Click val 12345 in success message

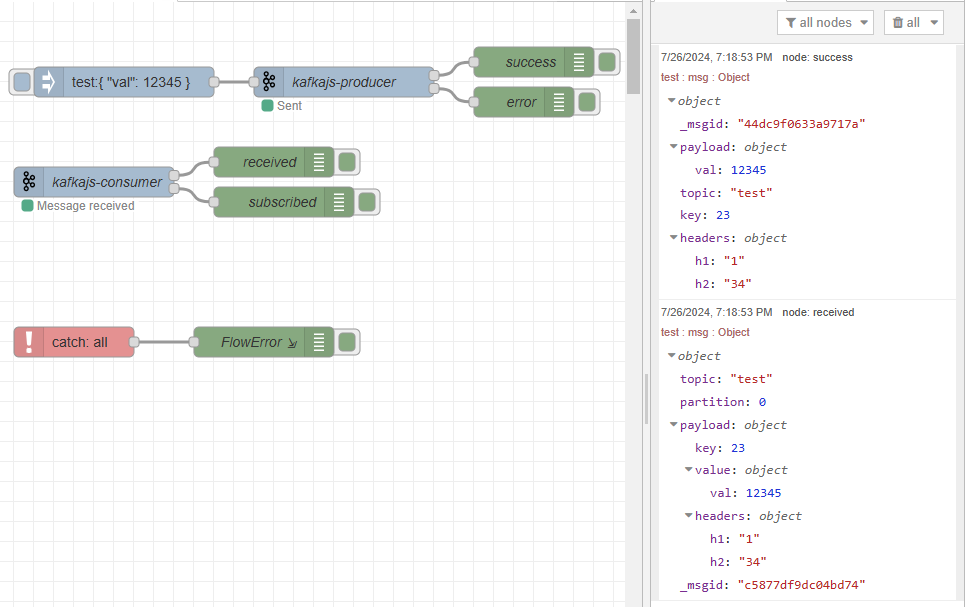748,170
